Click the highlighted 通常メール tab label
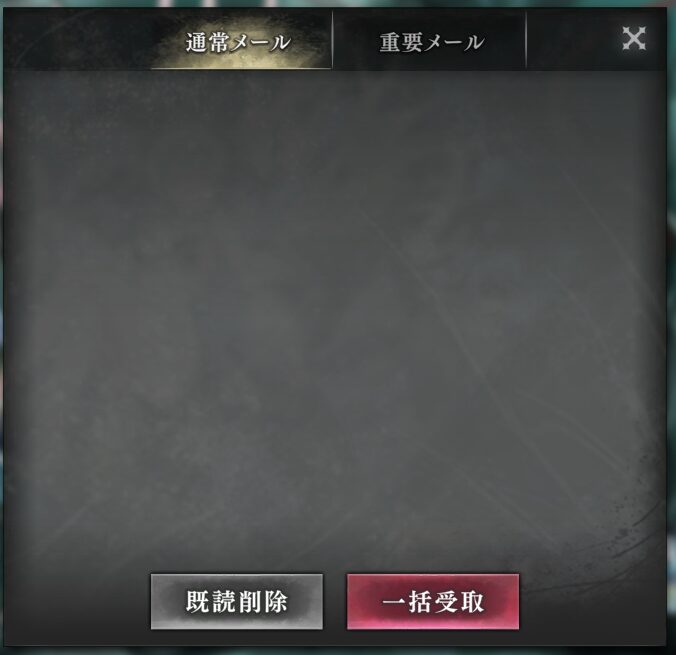The image size is (676, 655). 238,42
